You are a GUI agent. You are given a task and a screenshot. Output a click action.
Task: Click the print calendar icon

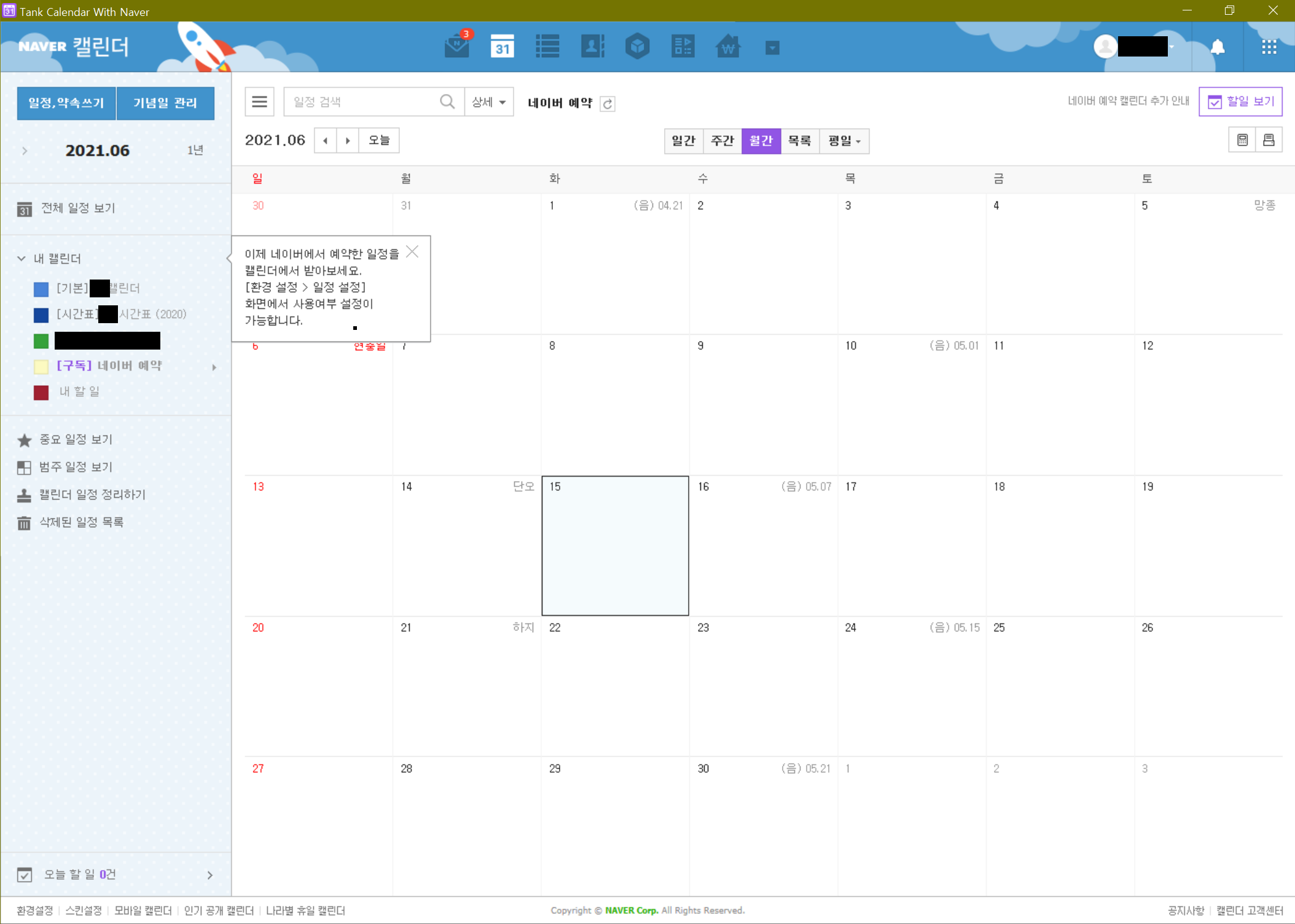pyautogui.click(x=1269, y=141)
